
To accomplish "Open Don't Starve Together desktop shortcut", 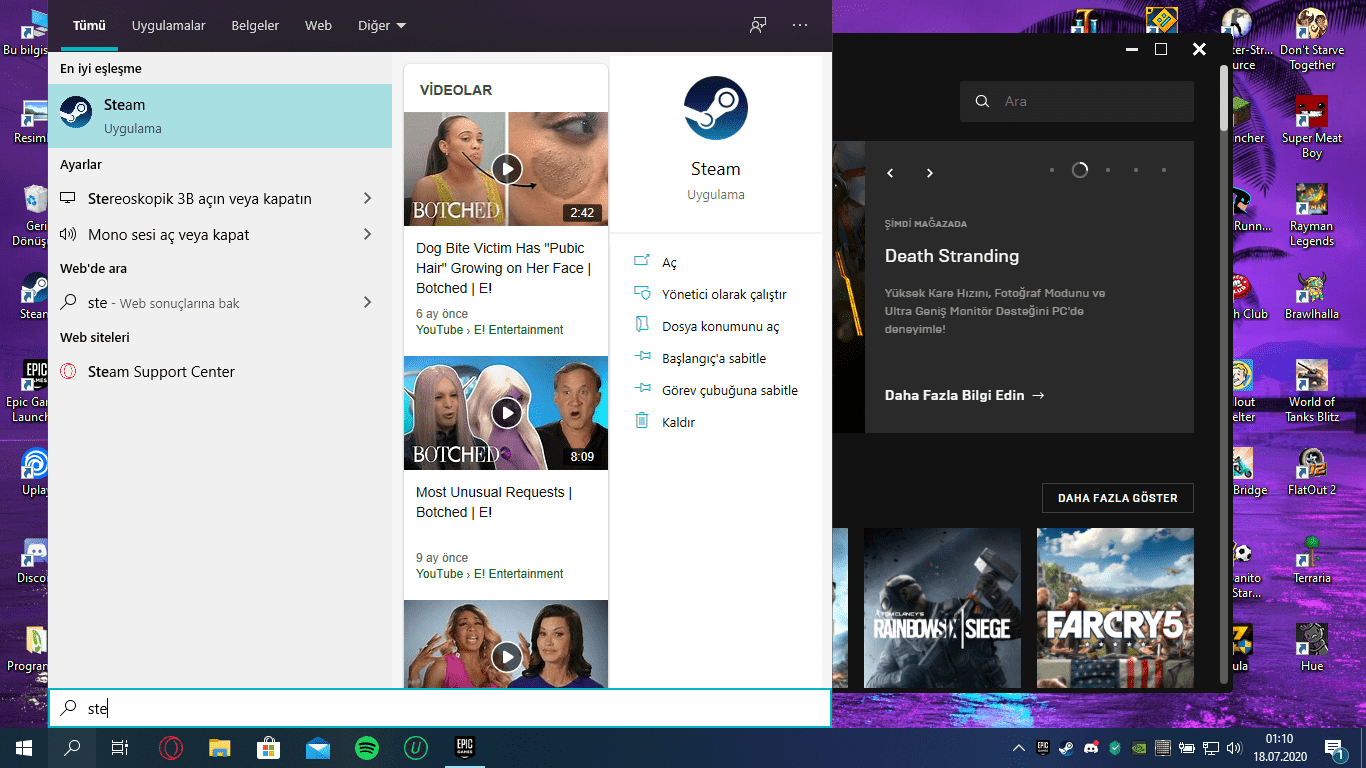I will 1312,40.
